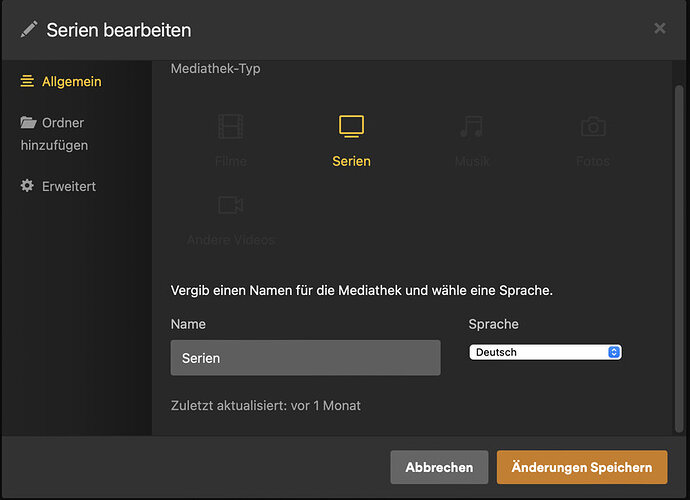This screenshot has height=500, width=690.
Task: Close the Serien bearbeiten dialog
Action: pos(660,28)
